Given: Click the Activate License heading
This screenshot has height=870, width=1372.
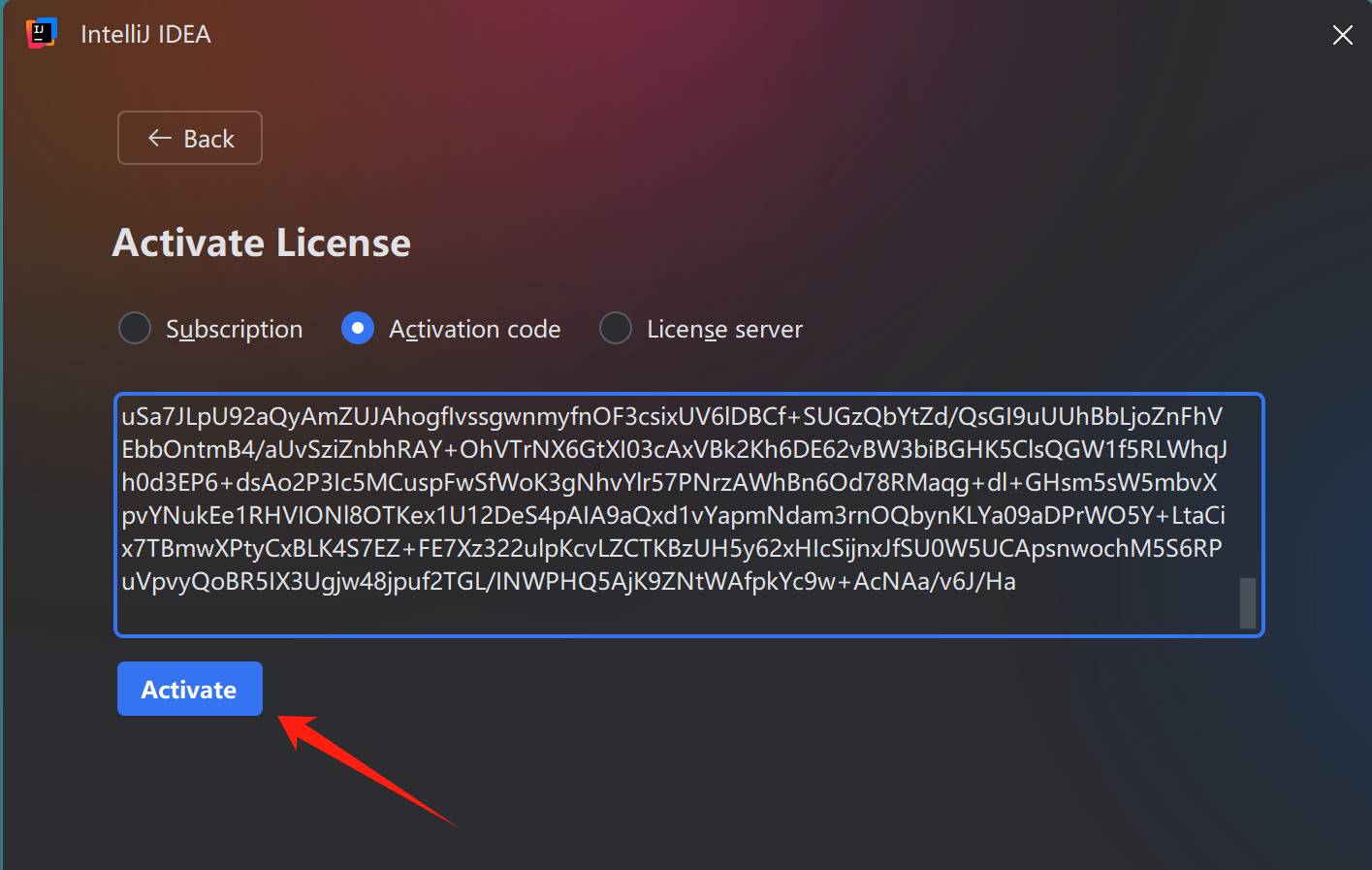Looking at the screenshot, I should click(262, 242).
